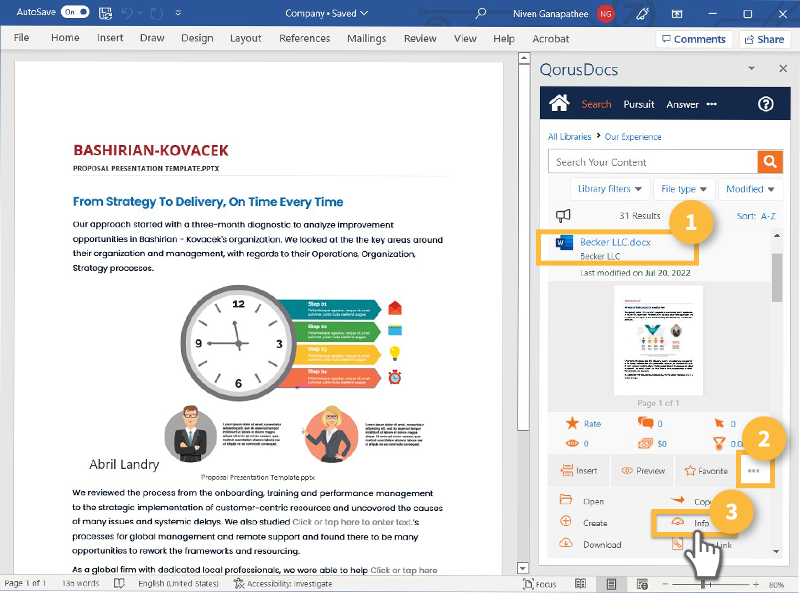This screenshot has height=593, width=800.
Task: Click the Focus mode button
Action: pos(539,584)
